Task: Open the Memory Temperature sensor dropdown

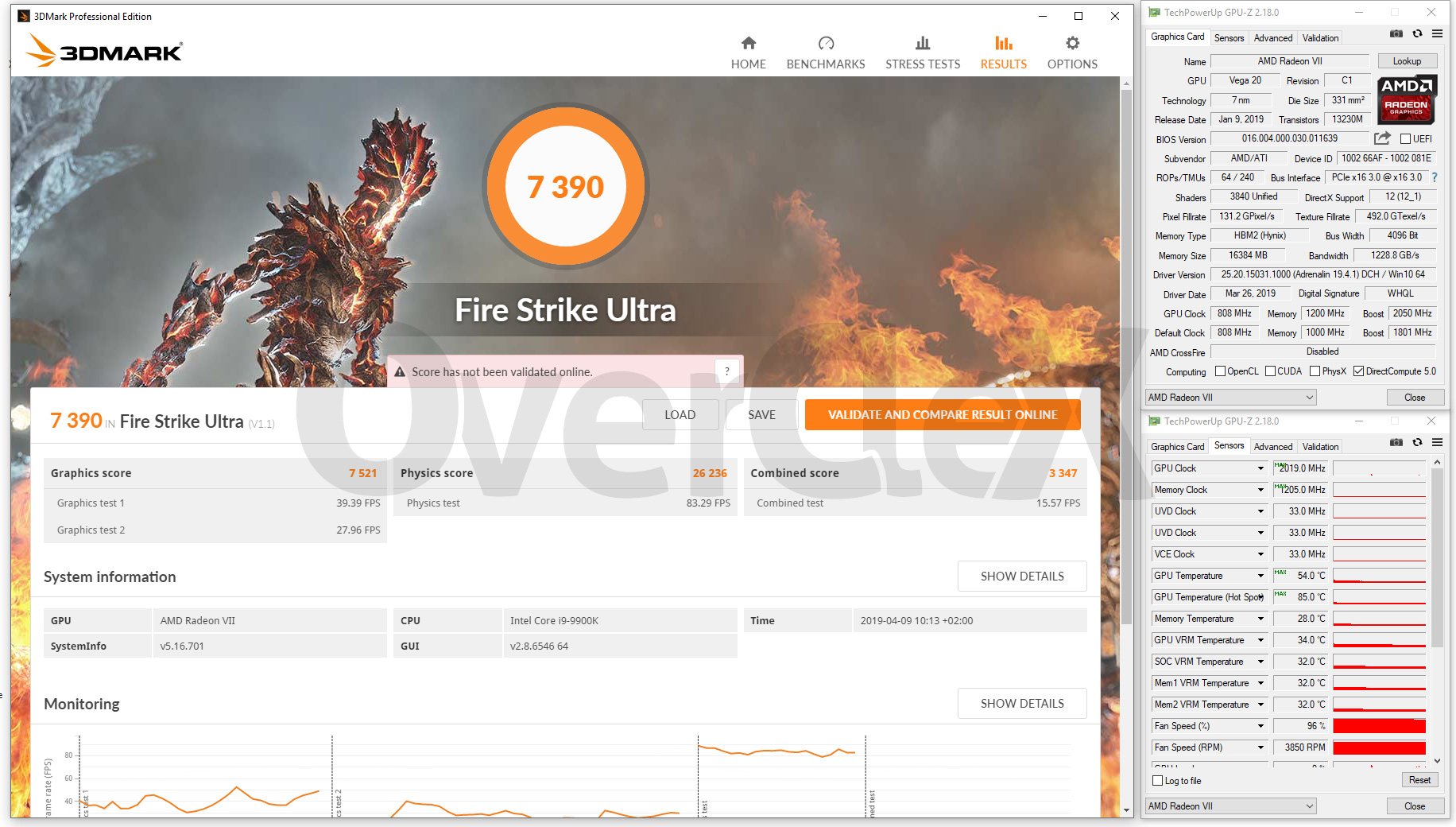Action: tap(1260, 619)
